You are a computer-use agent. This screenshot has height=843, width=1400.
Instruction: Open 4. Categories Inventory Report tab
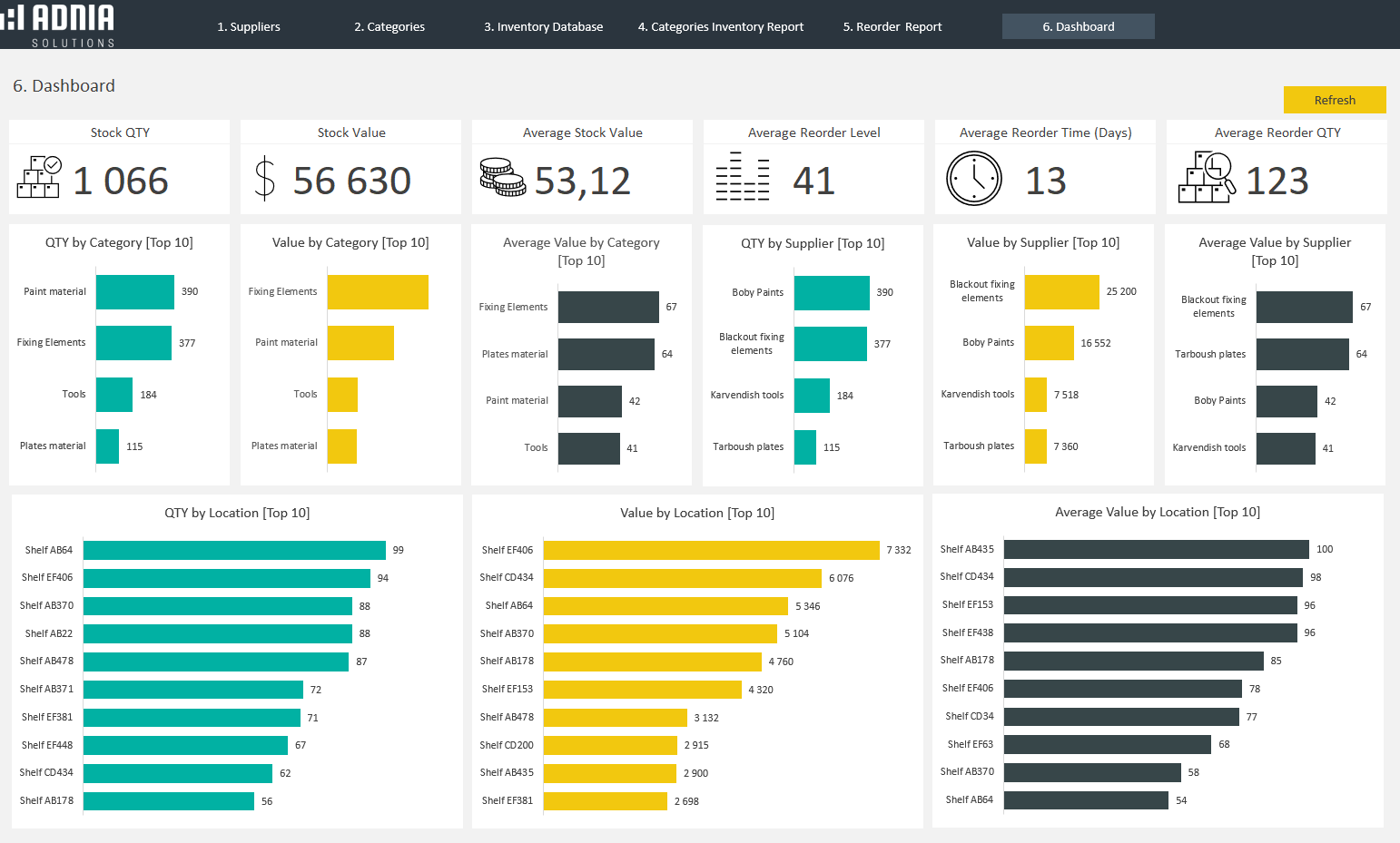coord(720,27)
